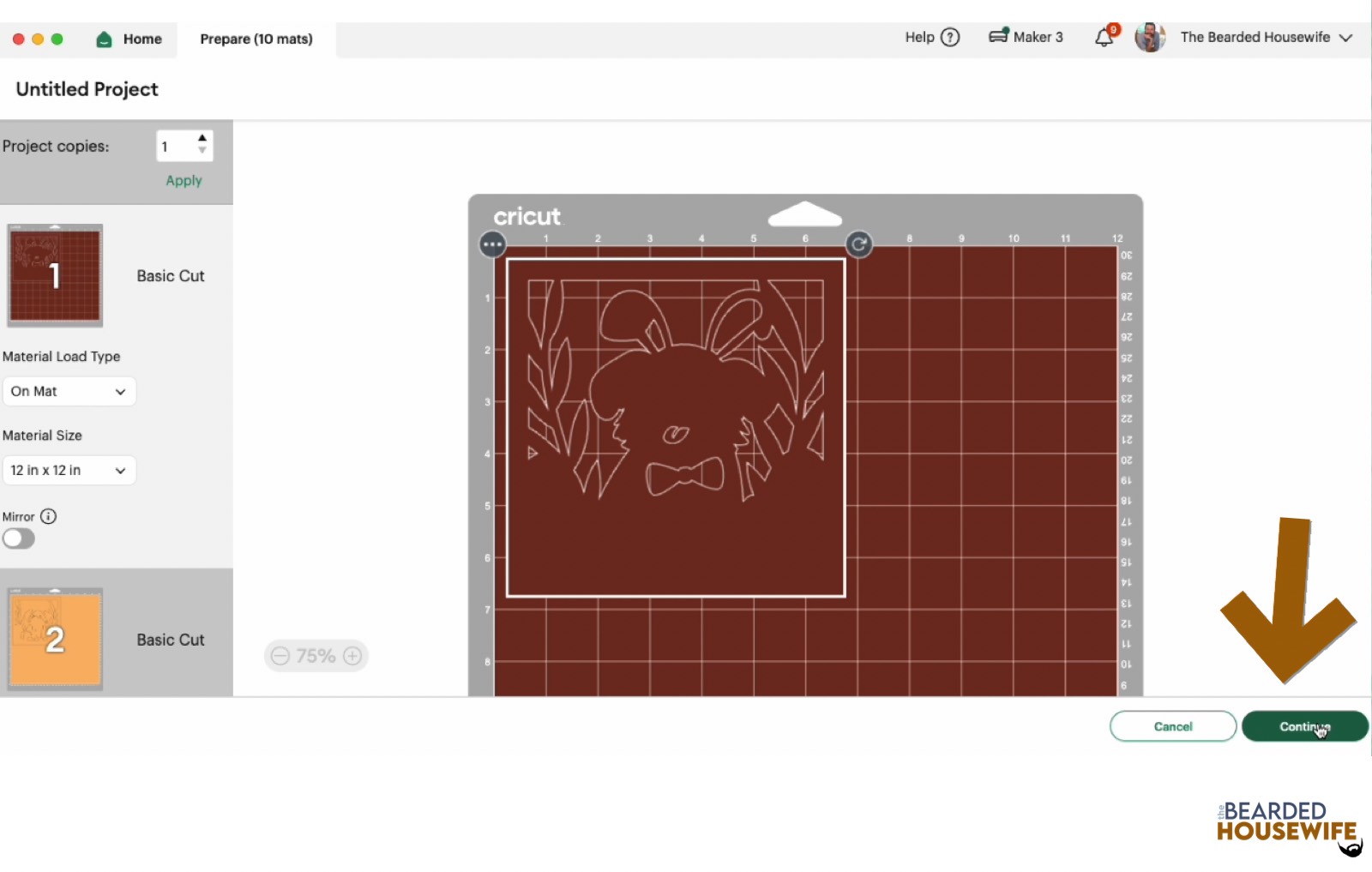Click the Mirror info icon
Screen dimensions: 1372x872
pos(49,516)
